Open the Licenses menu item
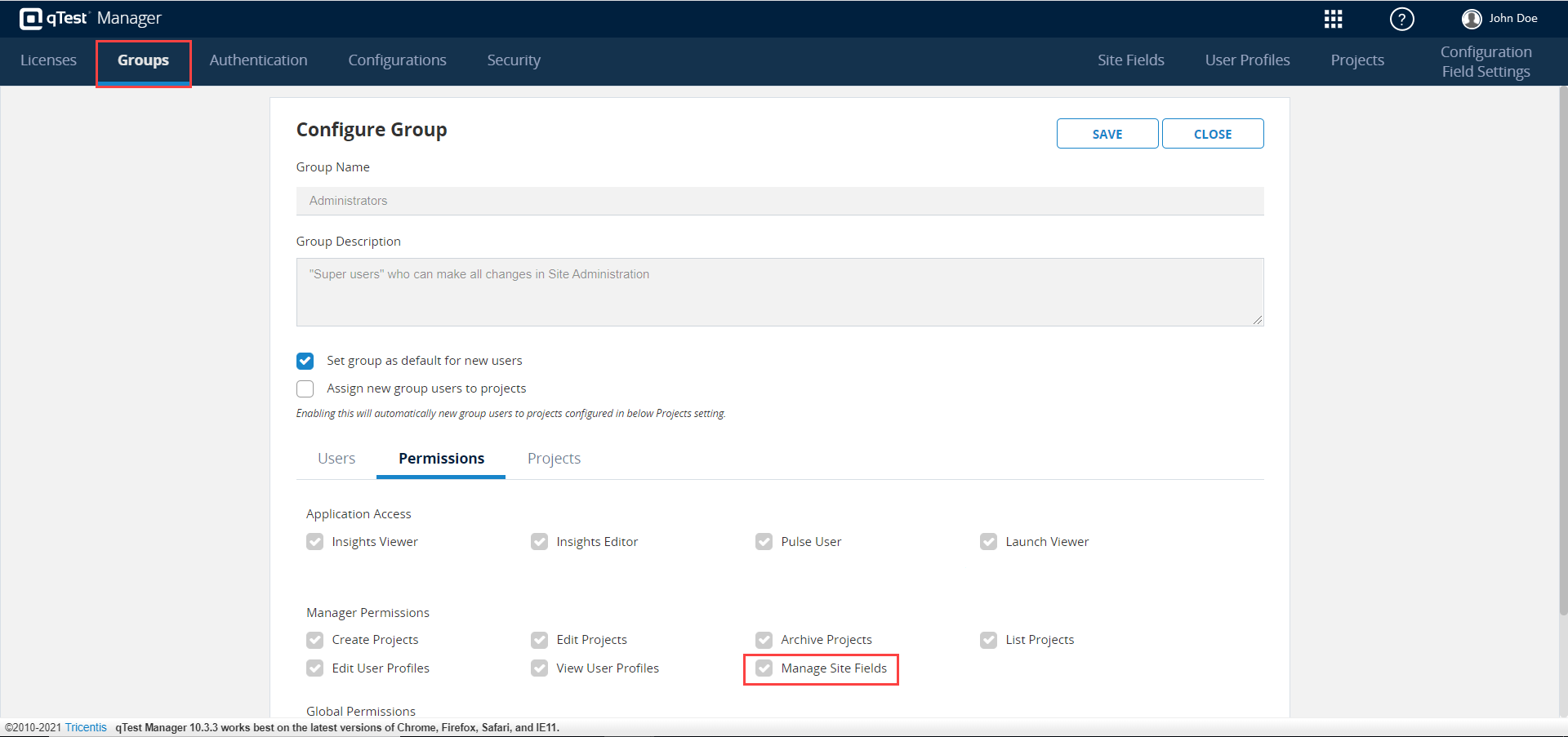This screenshot has height=737, width=1568. coord(48,60)
